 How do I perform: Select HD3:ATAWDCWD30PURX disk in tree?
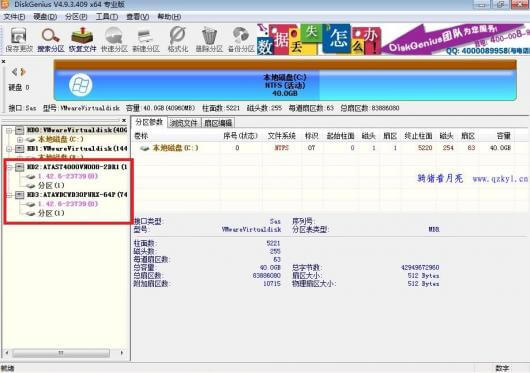point(77,195)
